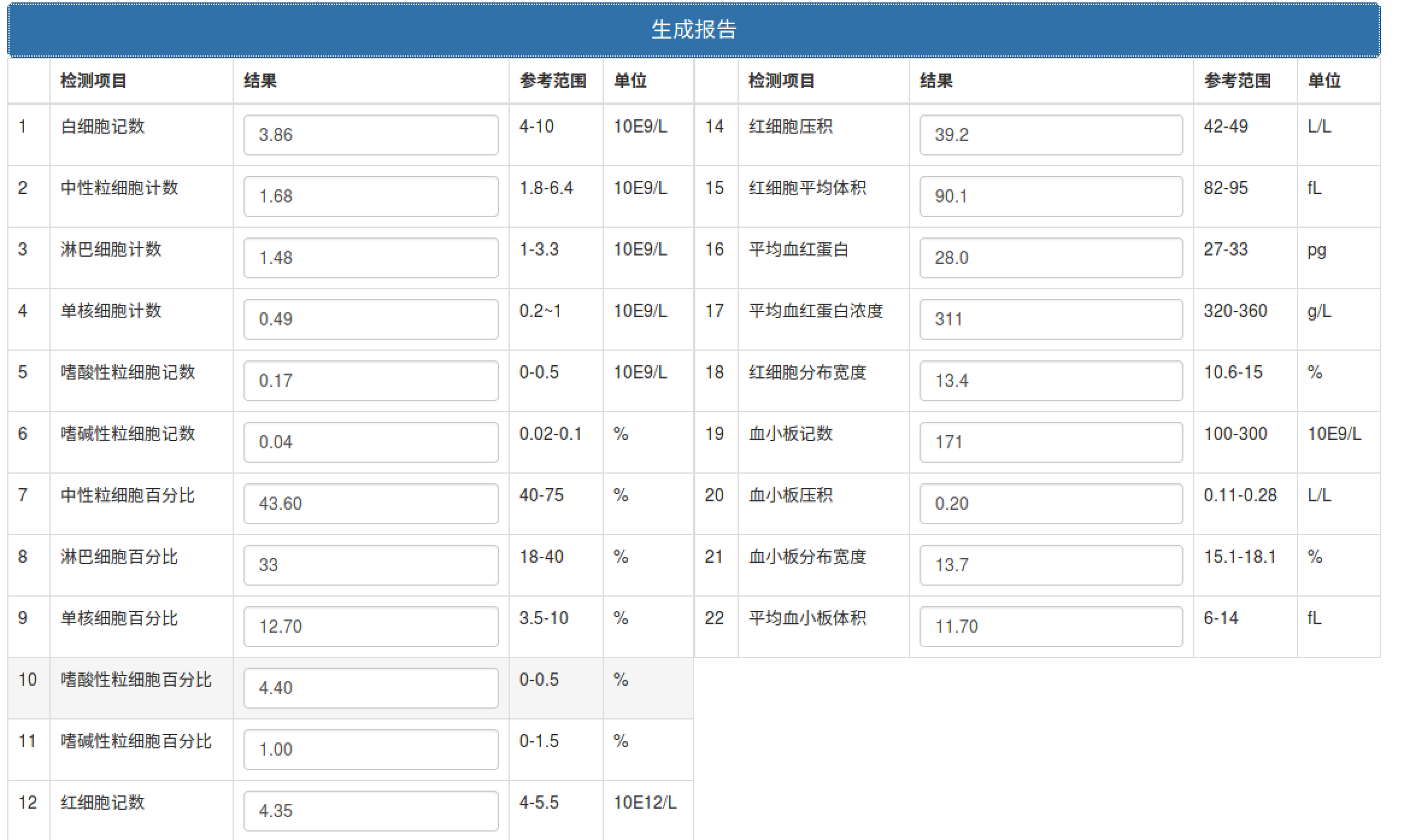
Task: Click the 嗜酸性粒细胞百分比 input box
Action: tap(370, 688)
